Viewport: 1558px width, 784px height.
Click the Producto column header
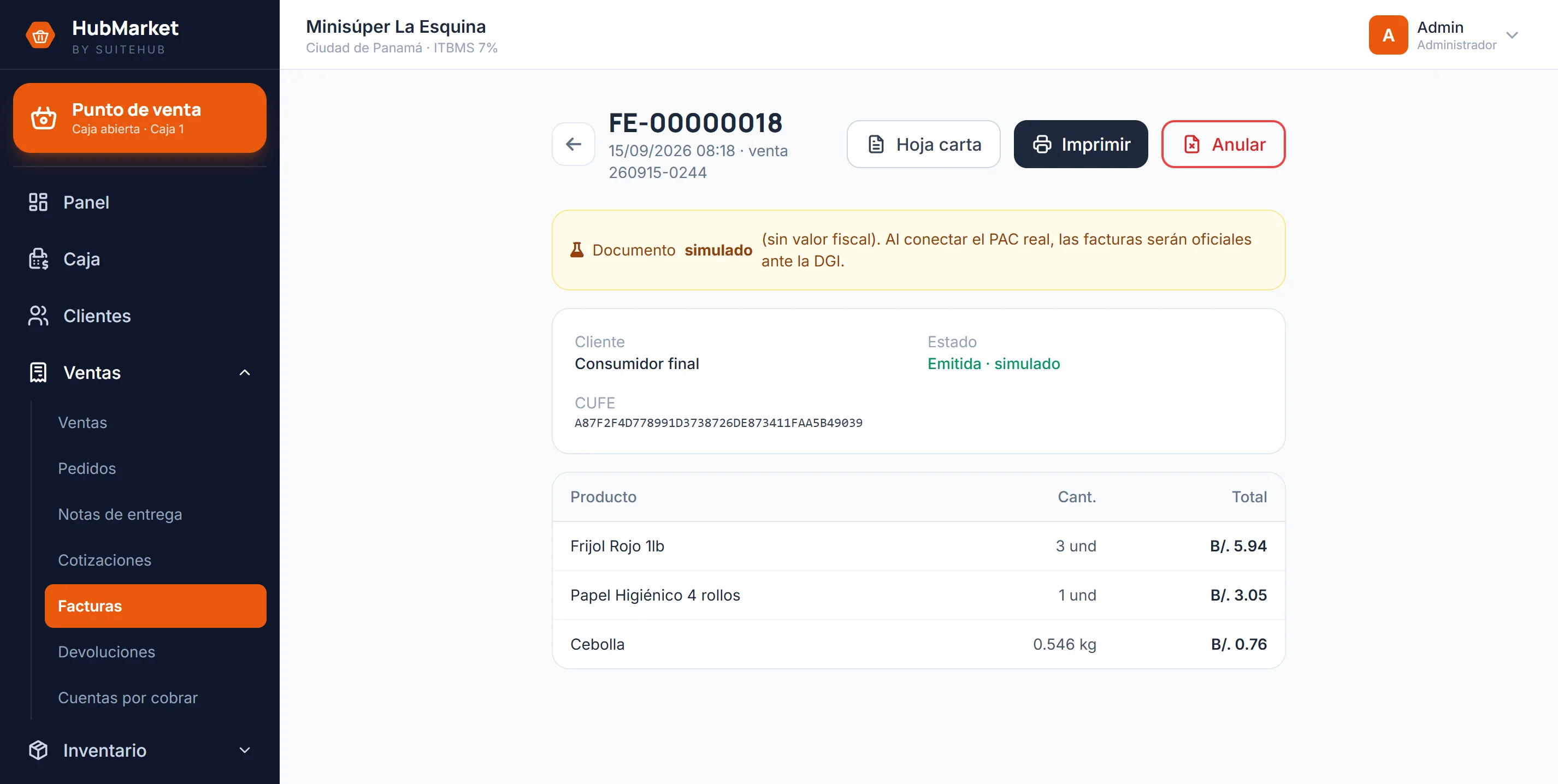(x=603, y=497)
